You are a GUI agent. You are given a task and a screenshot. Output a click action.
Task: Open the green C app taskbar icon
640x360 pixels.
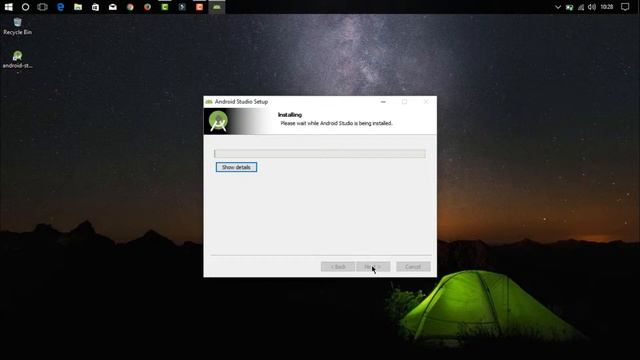click(165, 7)
